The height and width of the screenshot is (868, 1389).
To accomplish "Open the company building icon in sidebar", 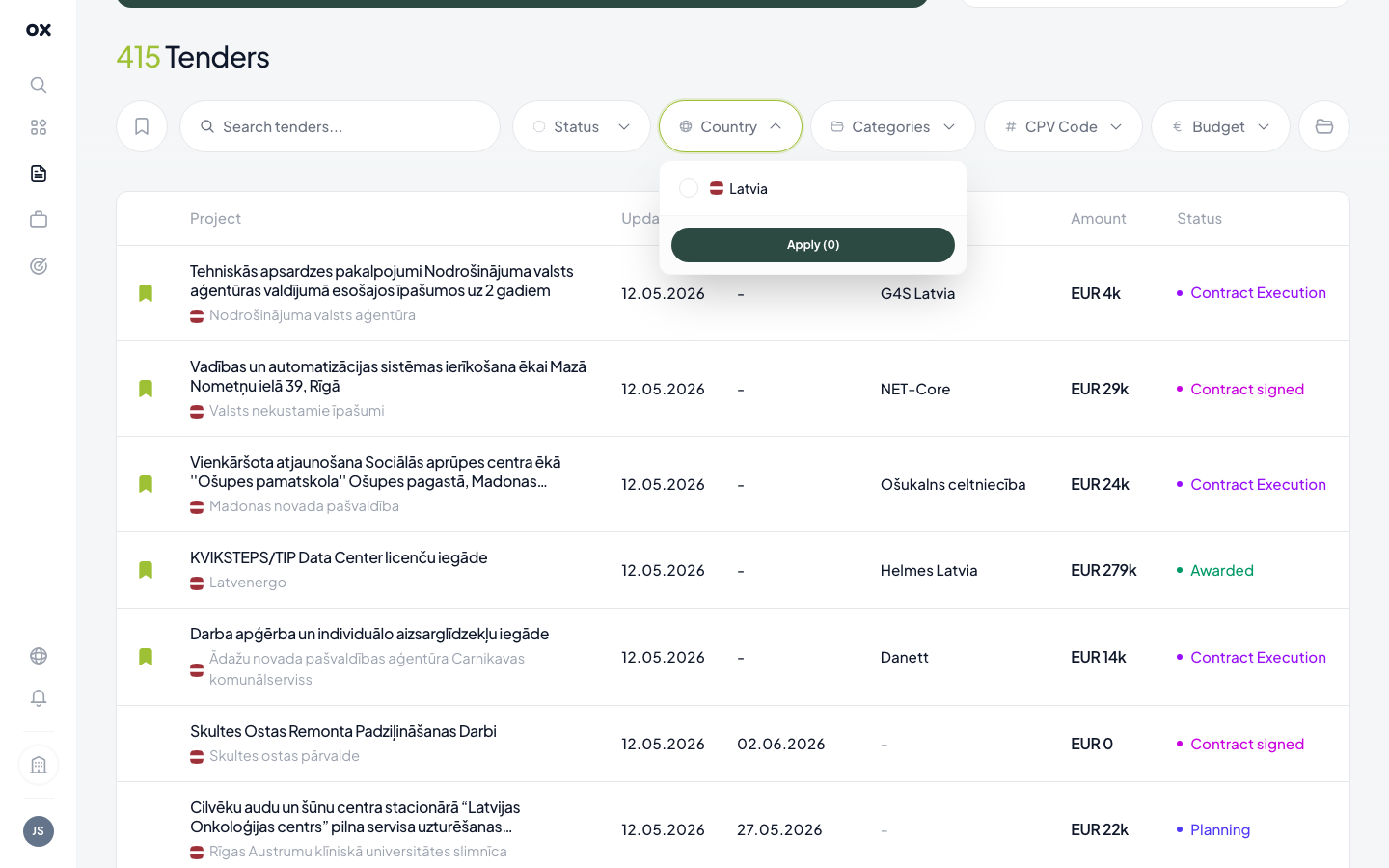I will pyautogui.click(x=39, y=765).
